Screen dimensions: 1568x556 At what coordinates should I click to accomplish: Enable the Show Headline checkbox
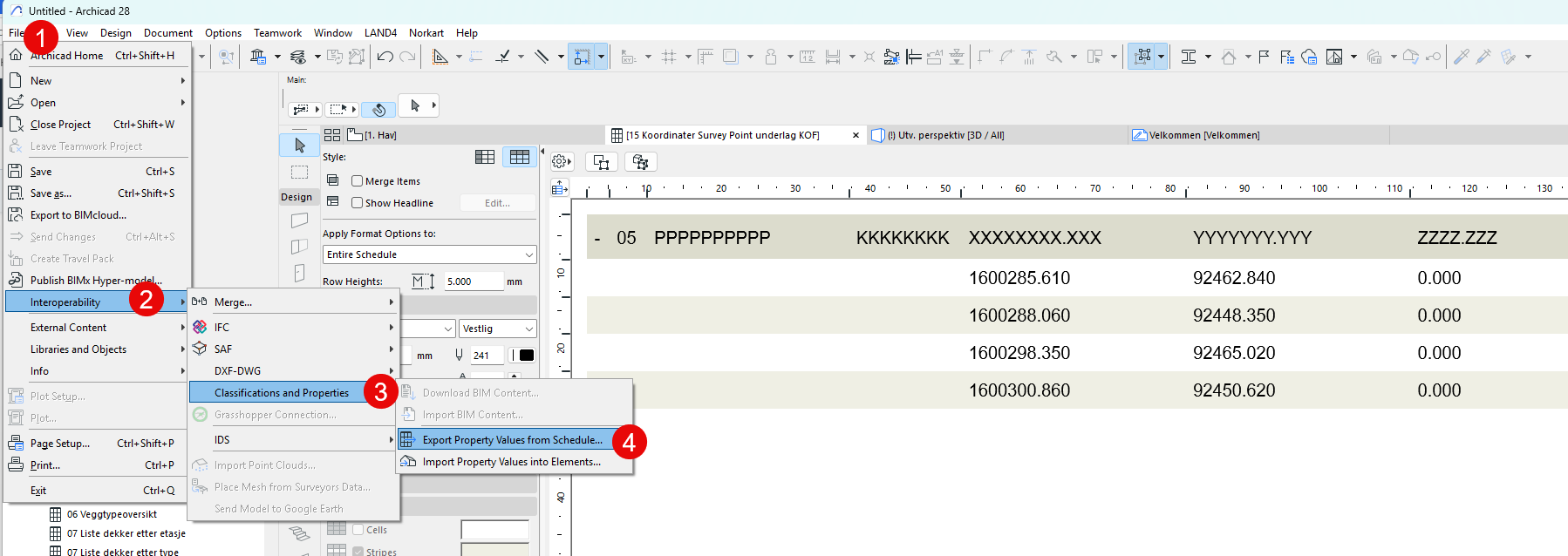coord(358,203)
